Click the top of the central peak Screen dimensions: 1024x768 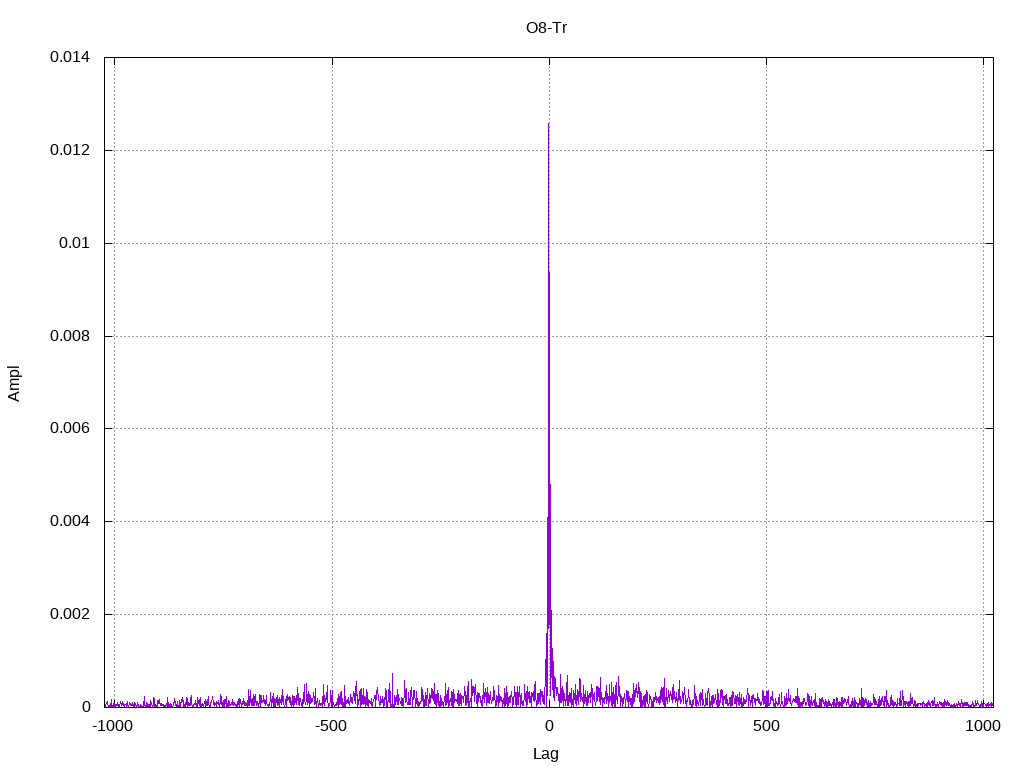pyautogui.click(x=549, y=123)
